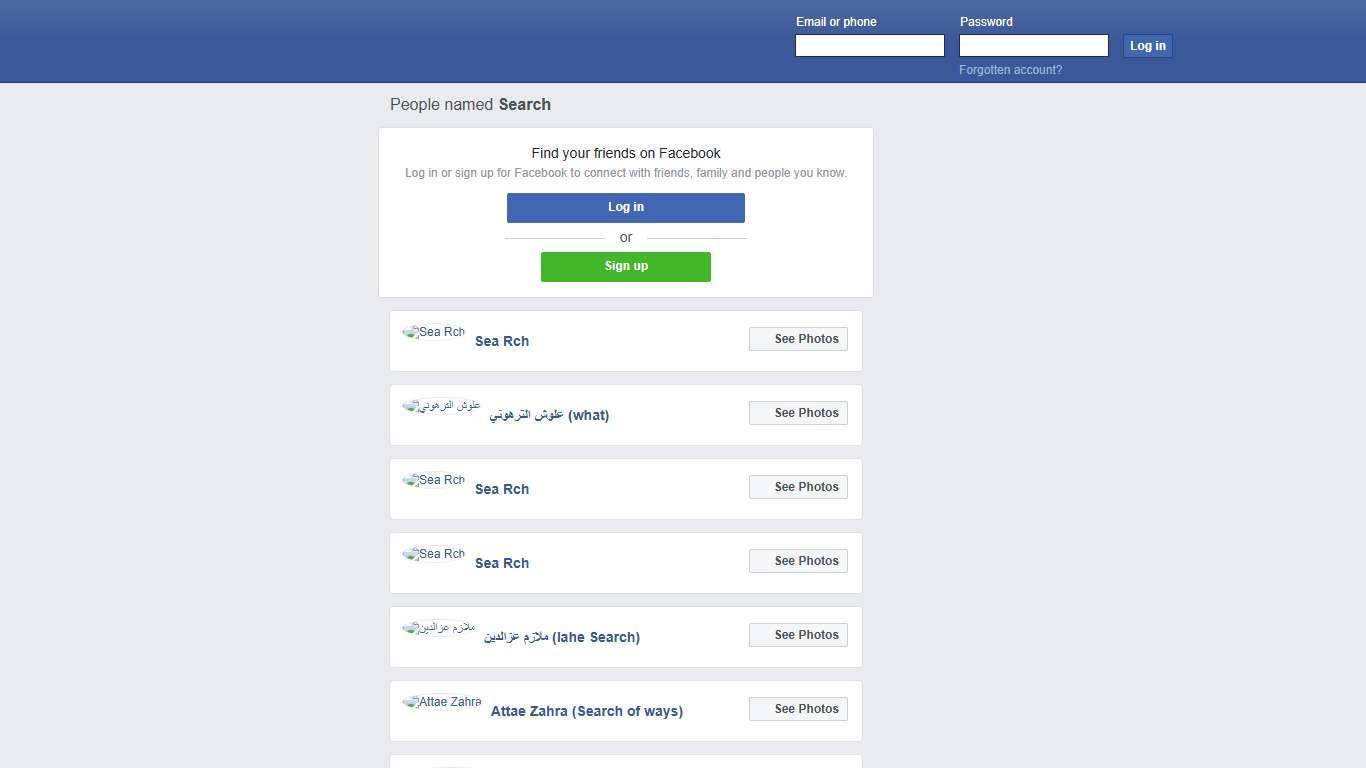Click the Password input field
Viewport: 1366px width, 768px height.
pos(1033,45)
